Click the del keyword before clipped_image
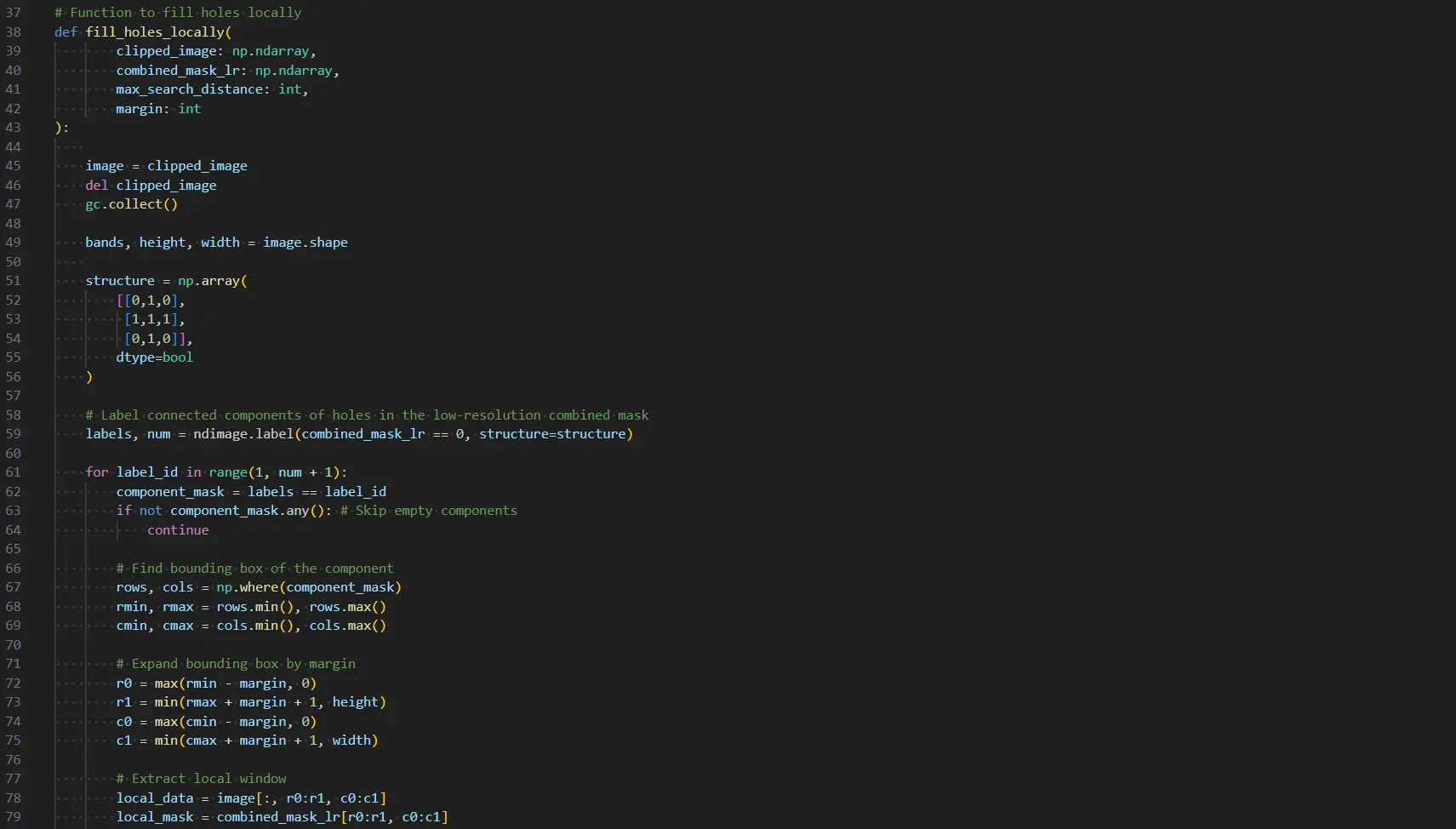Screen dimensions: 1456x829 pos(96,186)
